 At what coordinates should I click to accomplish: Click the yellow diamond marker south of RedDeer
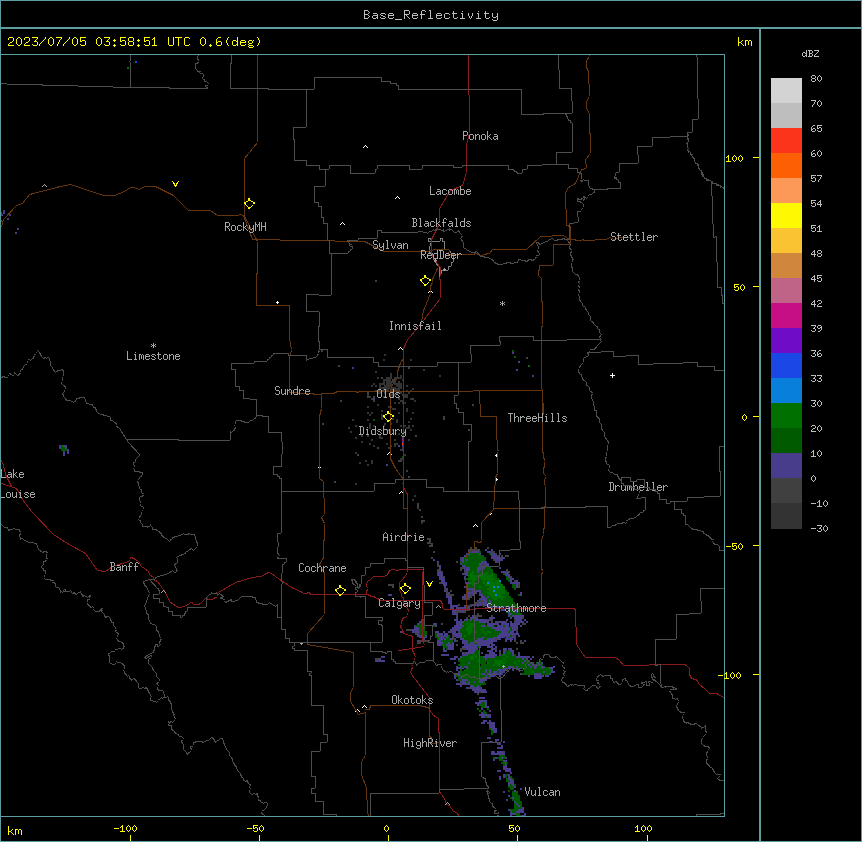tap(426, 281)
